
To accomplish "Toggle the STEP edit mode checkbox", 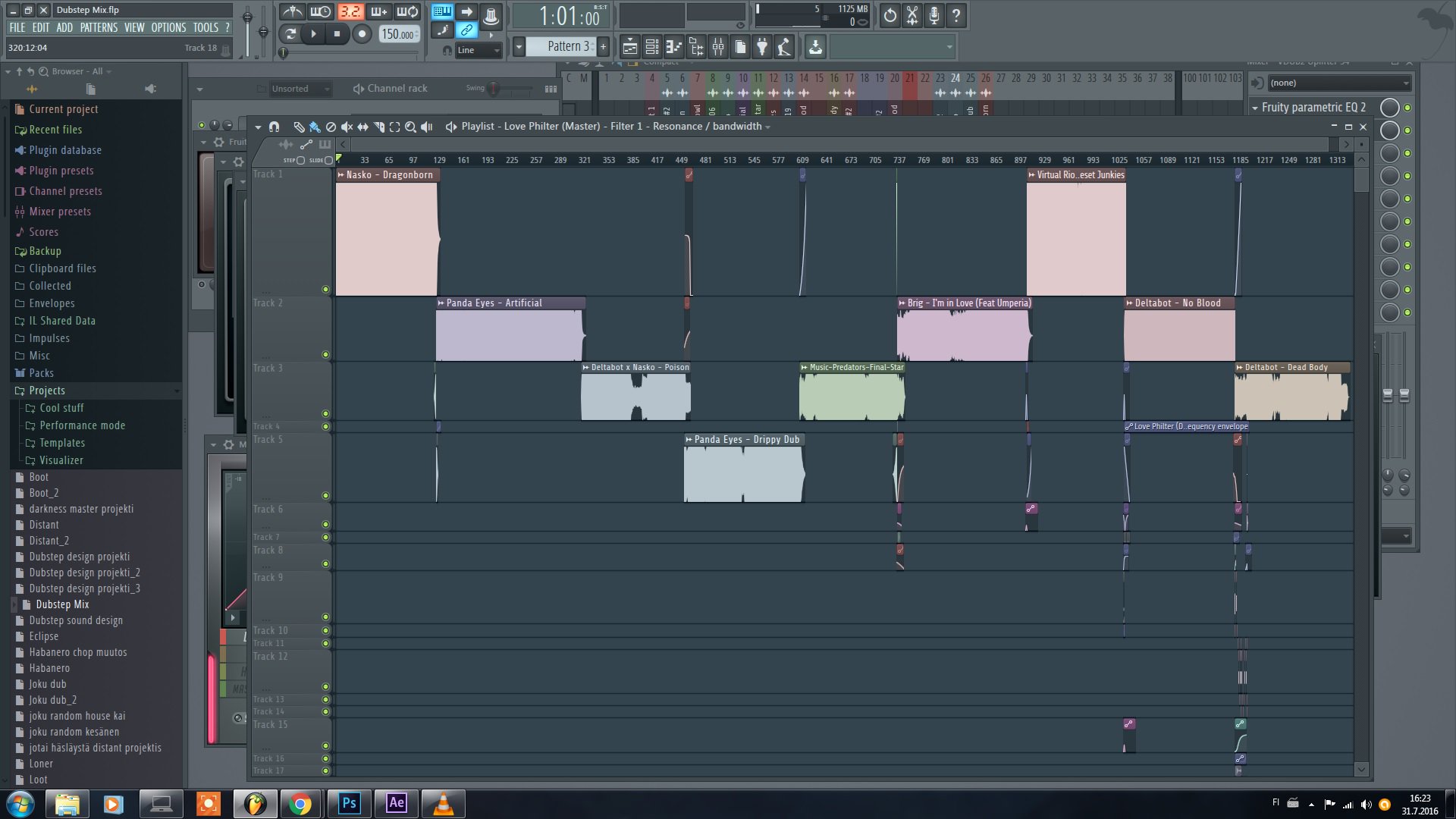I will coord(301,160).
